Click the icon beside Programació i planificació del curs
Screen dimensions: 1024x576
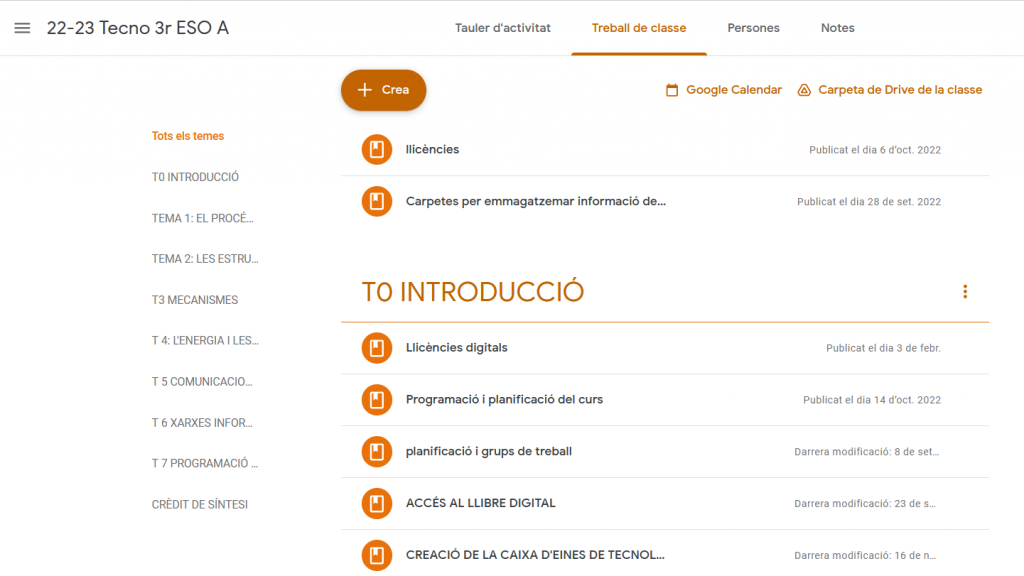point(376,400)
